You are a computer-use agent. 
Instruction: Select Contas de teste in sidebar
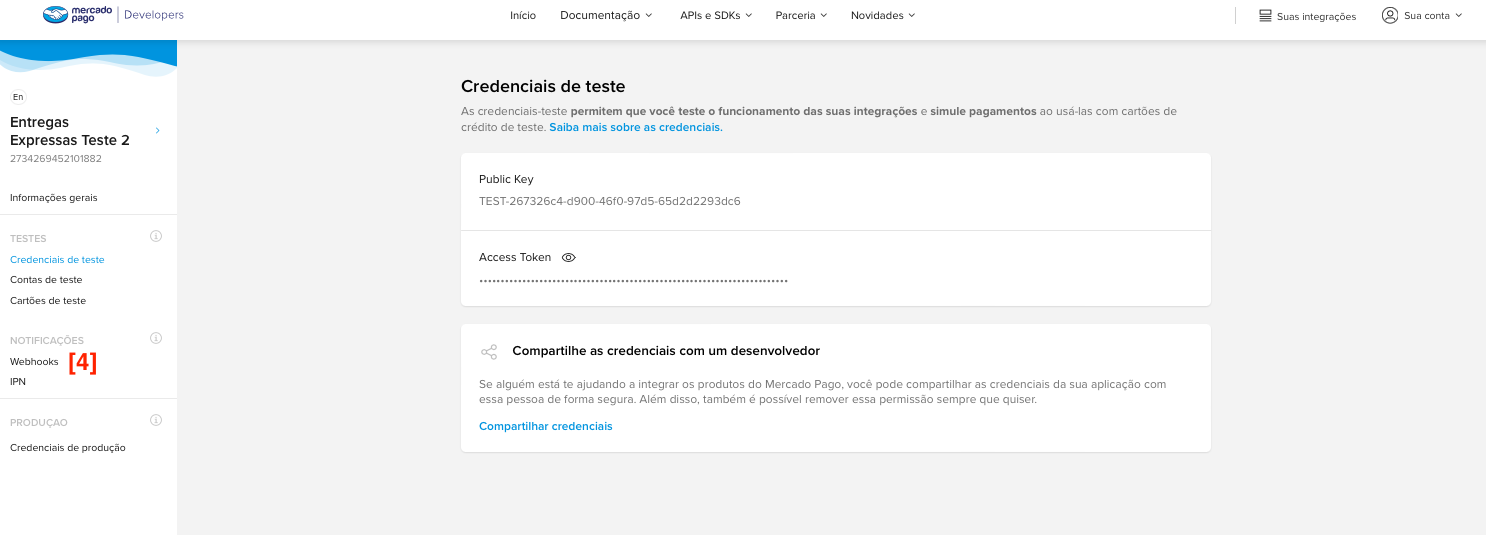[46, 280]
